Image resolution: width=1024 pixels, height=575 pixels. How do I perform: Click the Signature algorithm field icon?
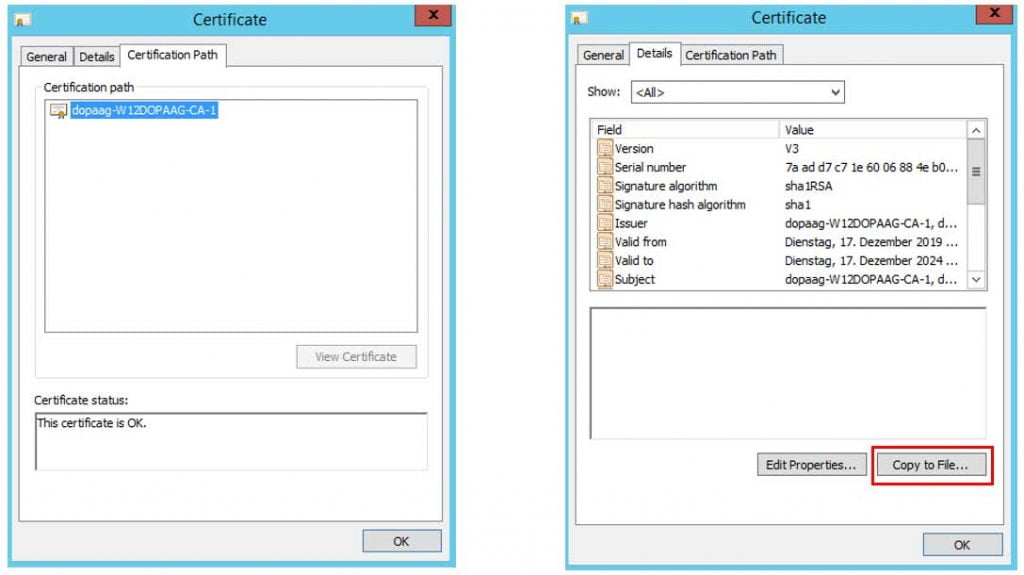point(605,186)
